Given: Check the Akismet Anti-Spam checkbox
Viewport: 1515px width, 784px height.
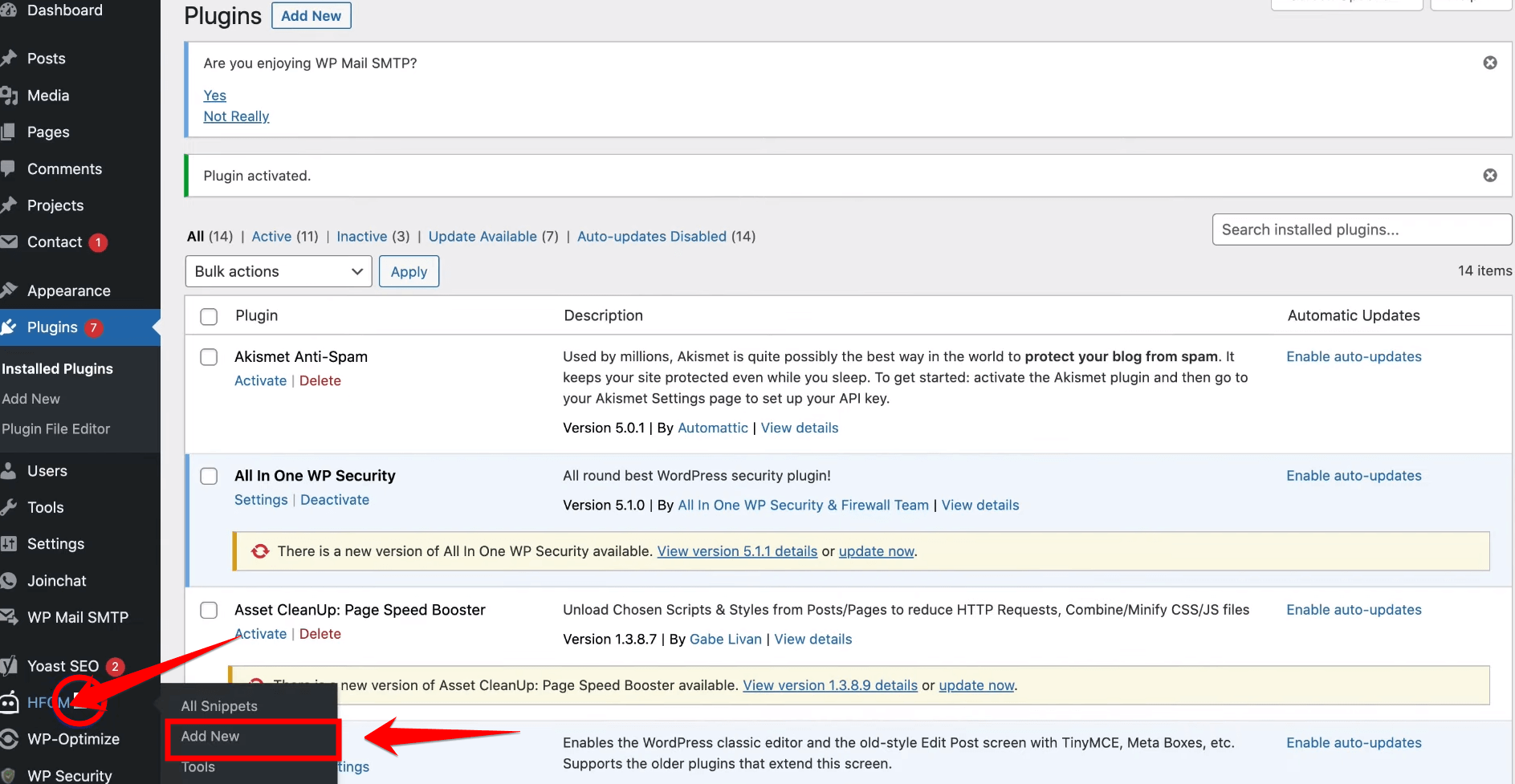Looking at the screenshot, I should [x=209, y=357].
